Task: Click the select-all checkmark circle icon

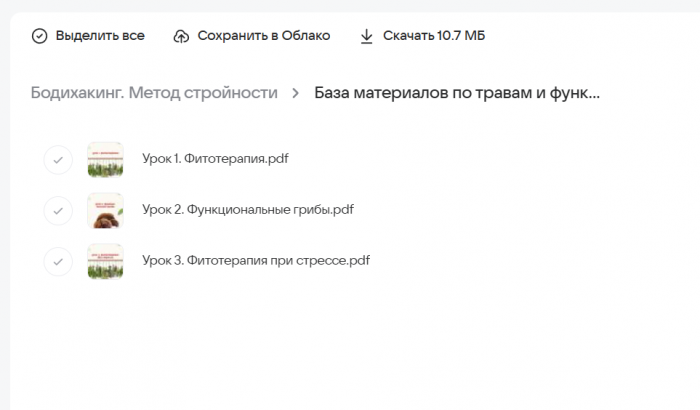Action: 40,36
